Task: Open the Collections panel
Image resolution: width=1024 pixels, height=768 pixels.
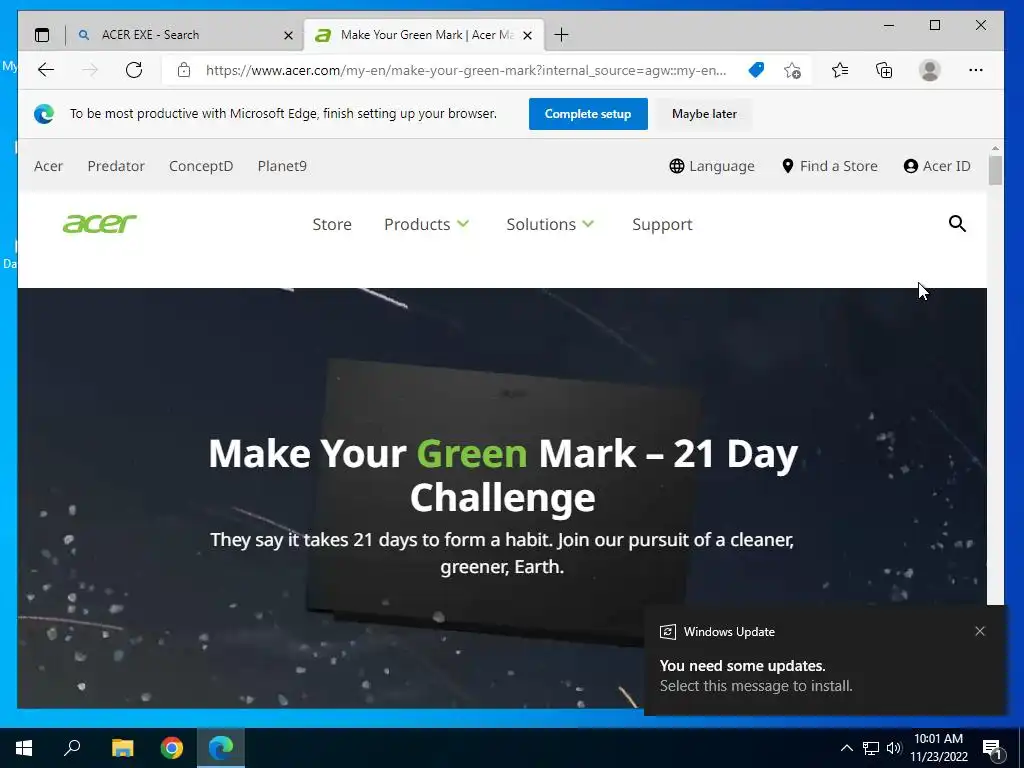Action: pos(884,70)
